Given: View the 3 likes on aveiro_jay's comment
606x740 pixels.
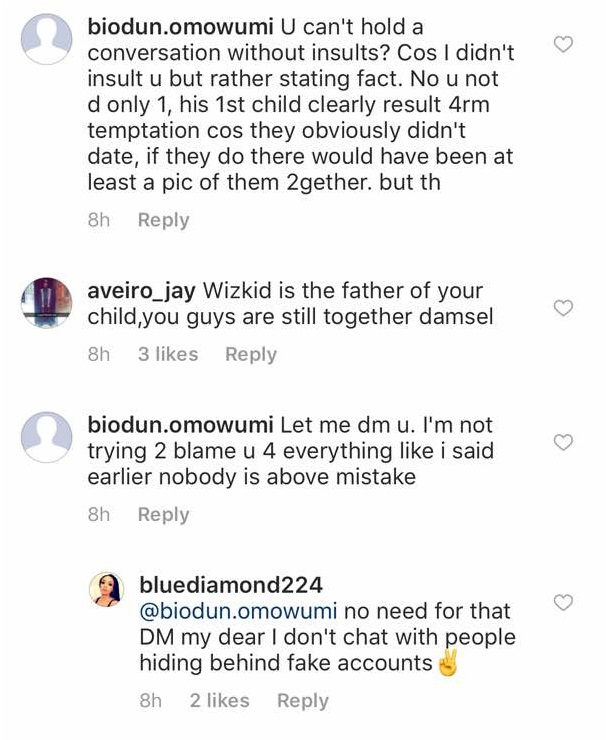Looking at the screenshot, I should pyautogui.click(x=168, y=354).
